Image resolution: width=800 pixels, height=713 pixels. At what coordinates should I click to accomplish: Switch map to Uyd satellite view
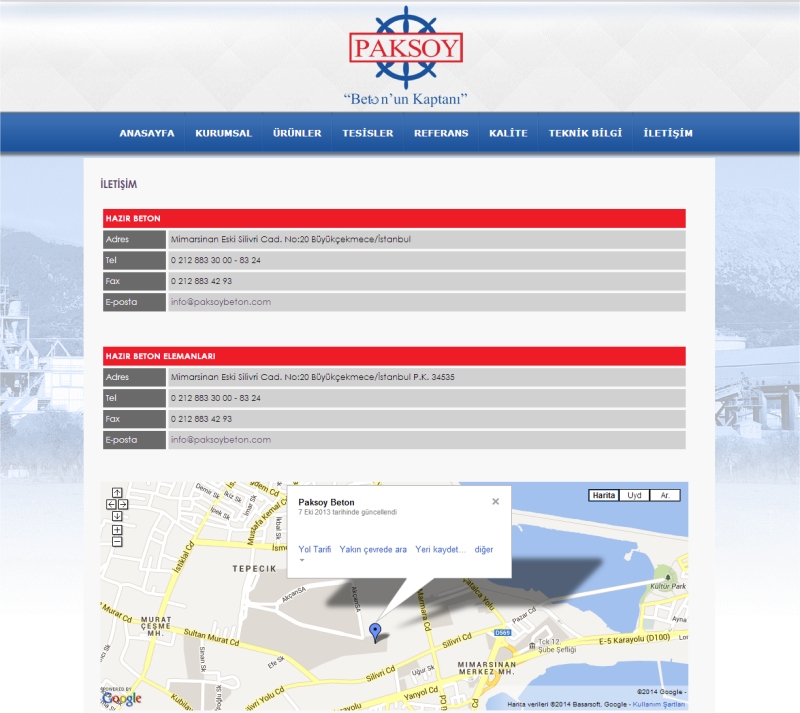pos(634,495)
